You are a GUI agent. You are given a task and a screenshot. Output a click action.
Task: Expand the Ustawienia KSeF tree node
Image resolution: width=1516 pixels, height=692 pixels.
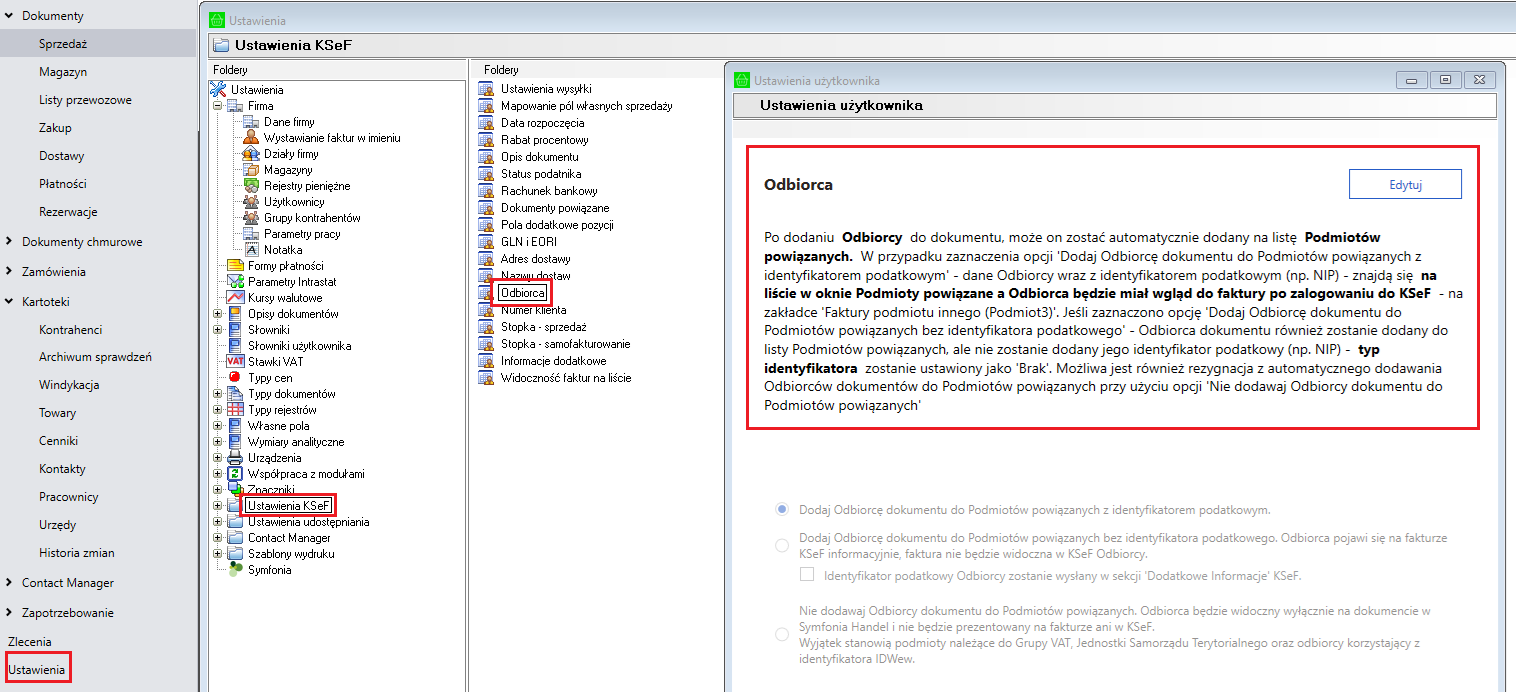coord(217,506)
